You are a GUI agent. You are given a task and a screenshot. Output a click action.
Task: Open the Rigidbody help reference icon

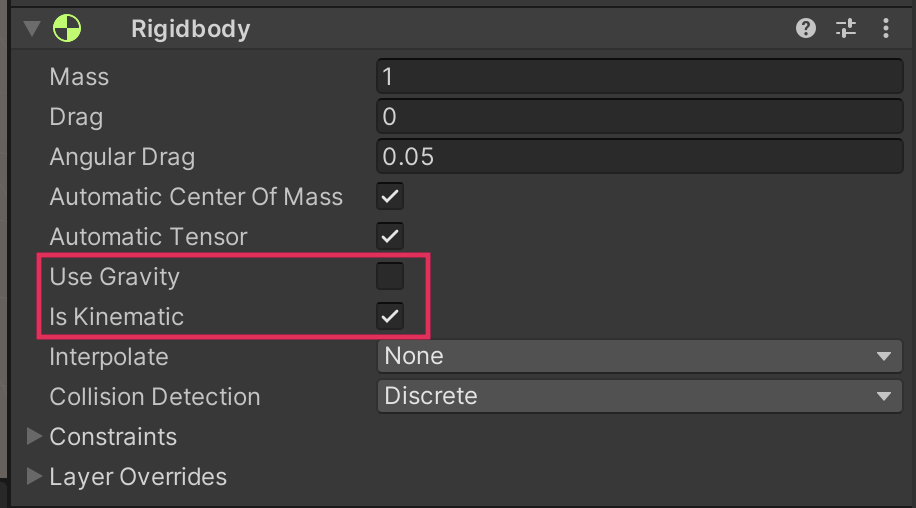[806, 29]
